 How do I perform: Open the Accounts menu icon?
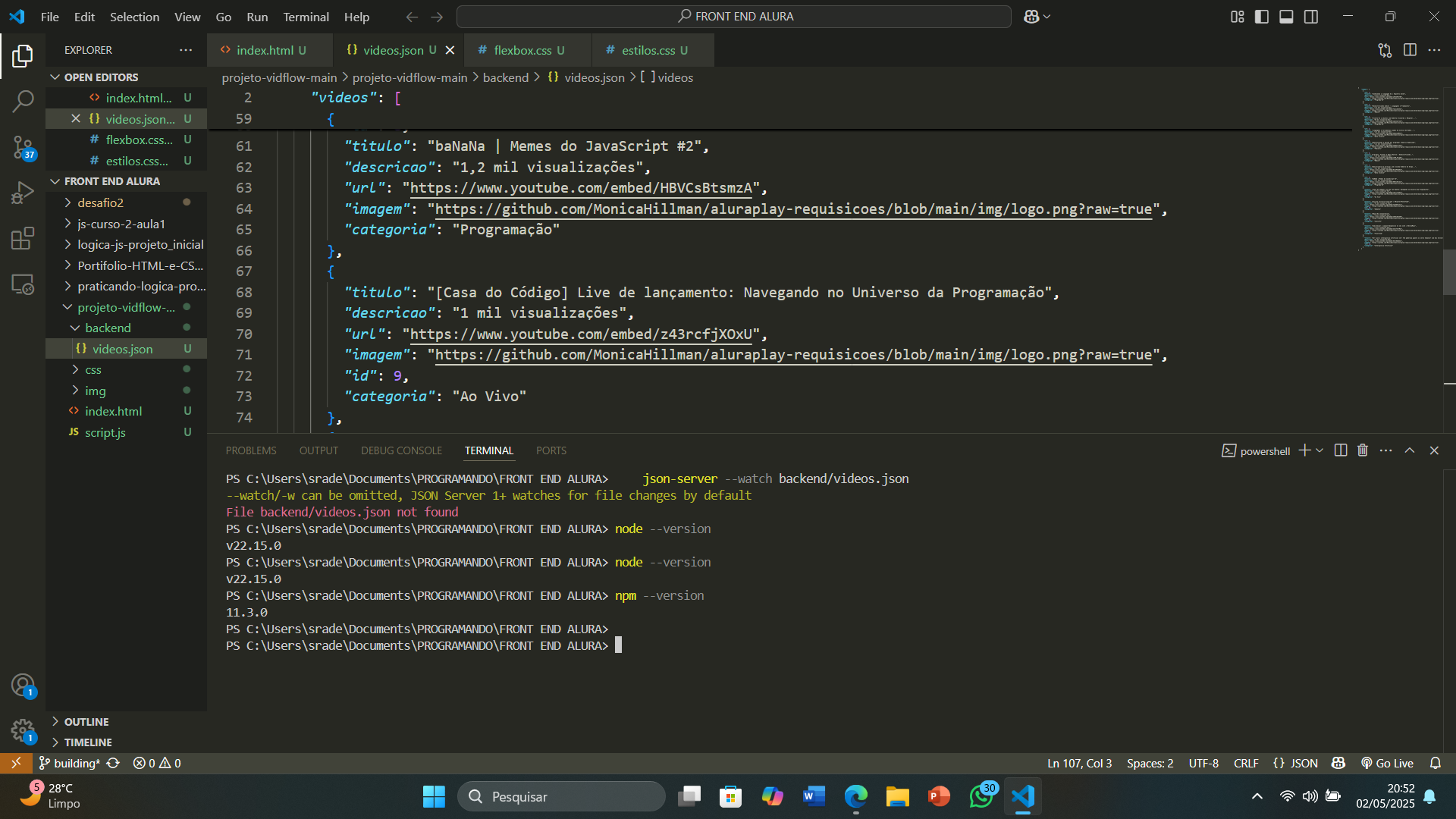pos(23,686)
